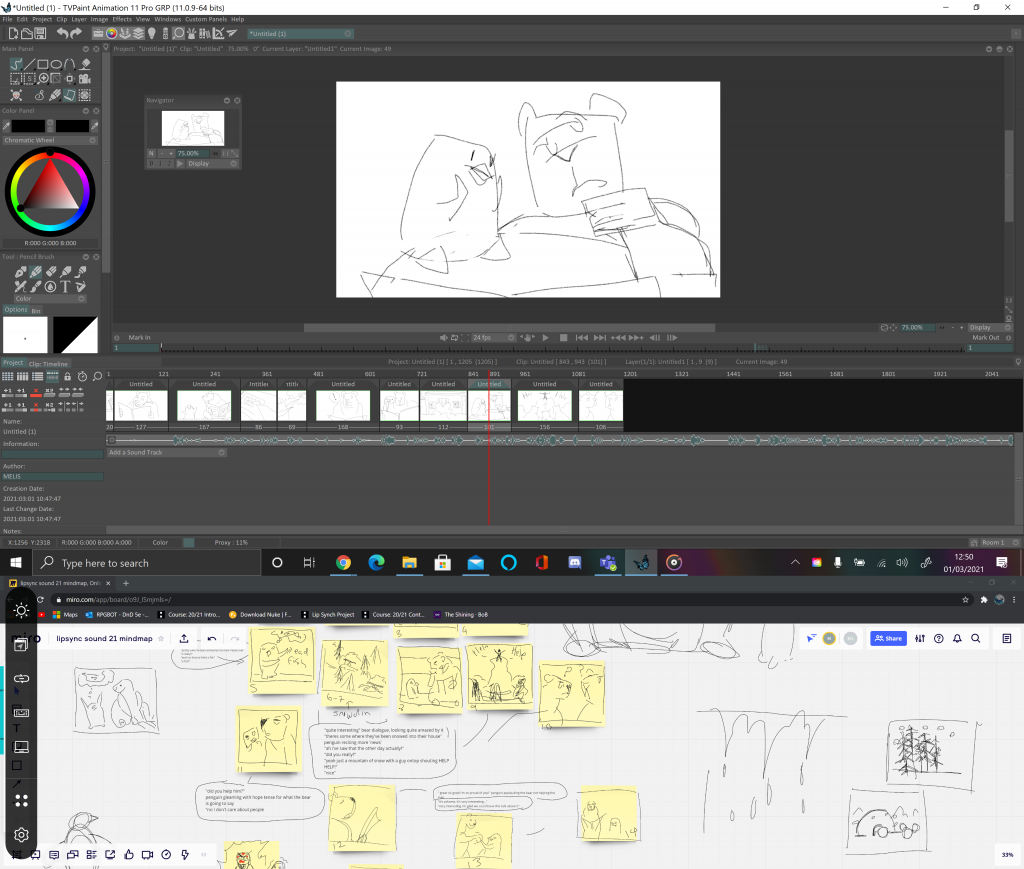Select the flood fill tool
This screenshot has height=869, width=1024.
[x=84, y=64]
